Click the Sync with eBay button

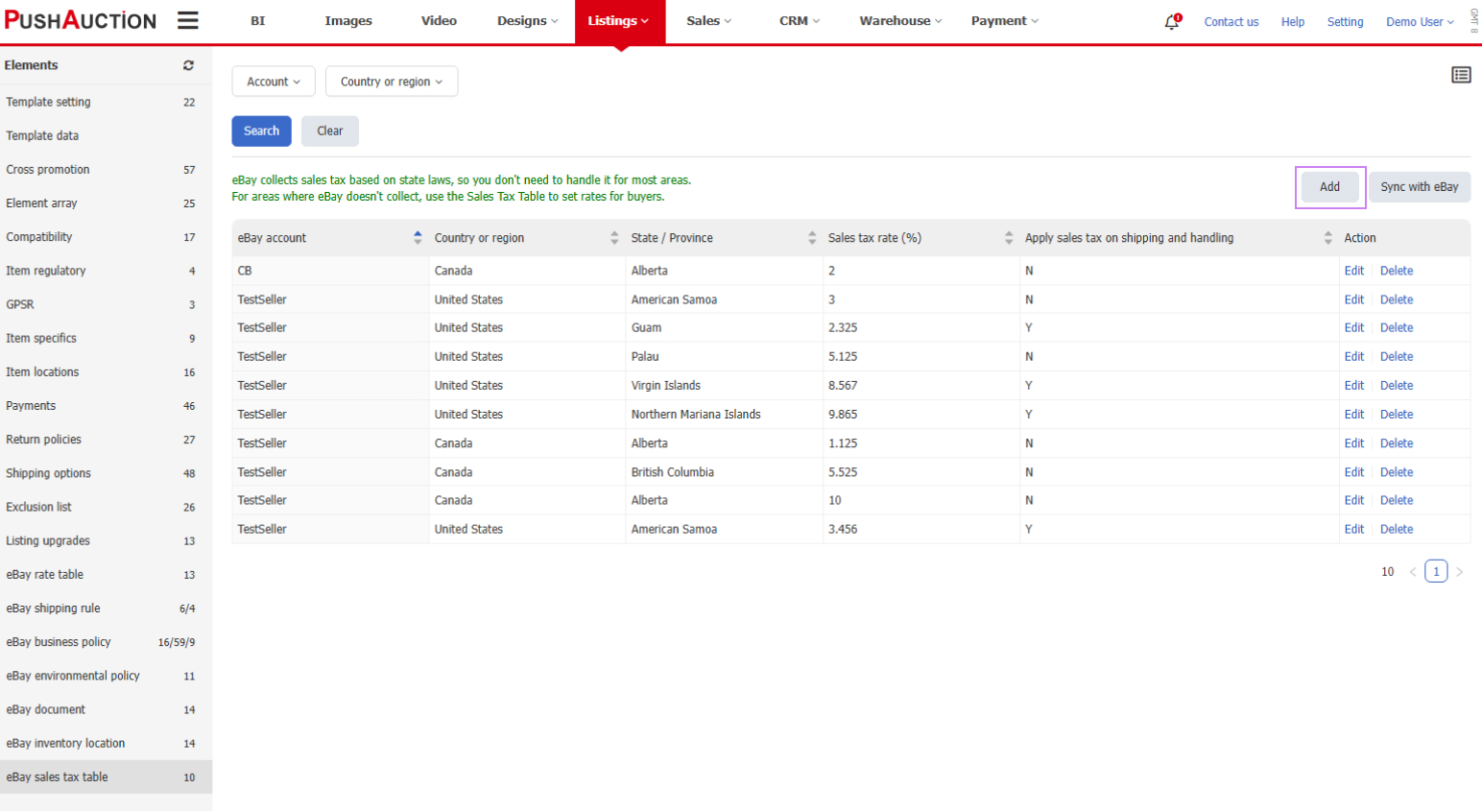point(1420,186)
